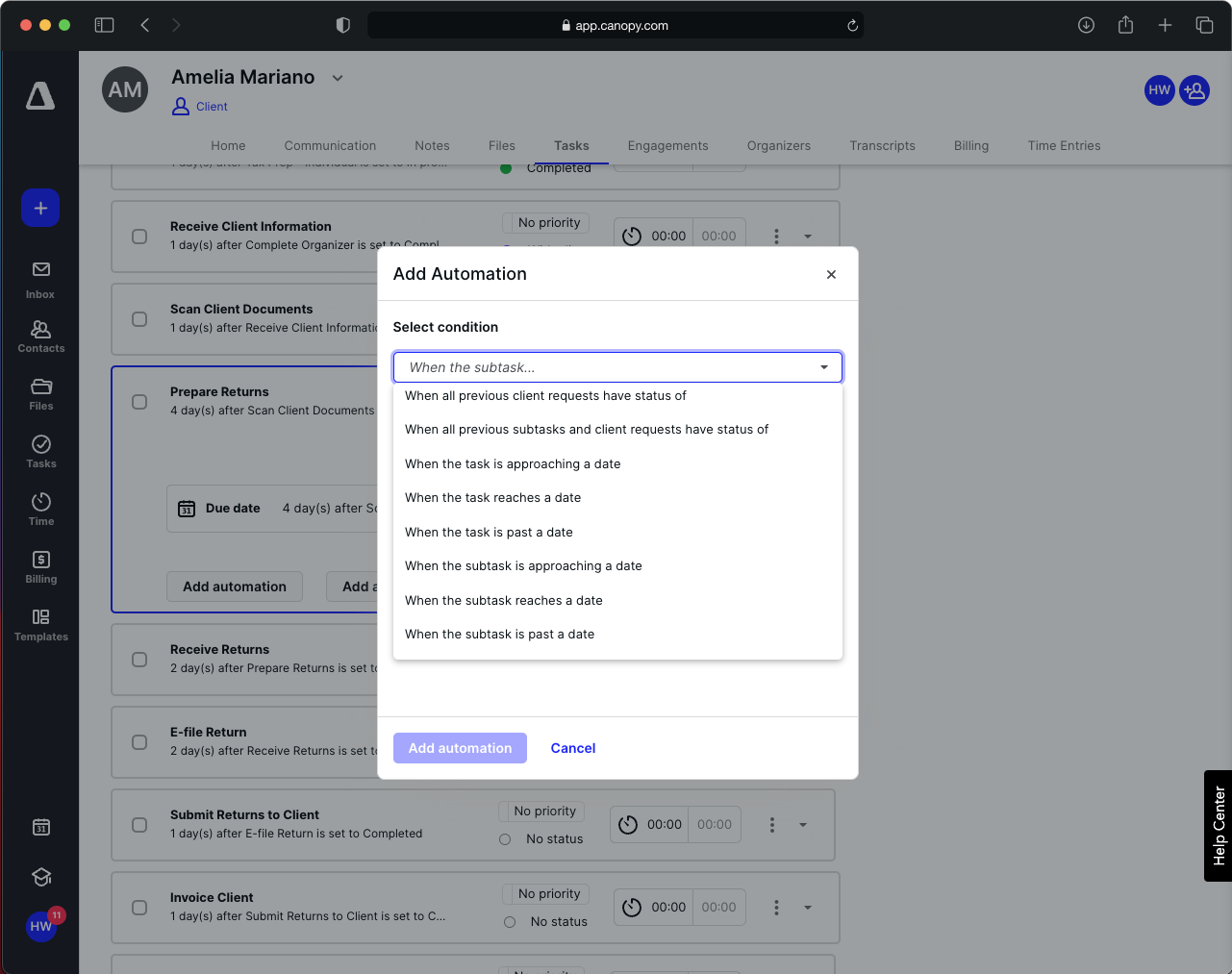1232x974 pixels.
Task: Open the Inbox from the sidebar
Action: click(x=39, y=278)
